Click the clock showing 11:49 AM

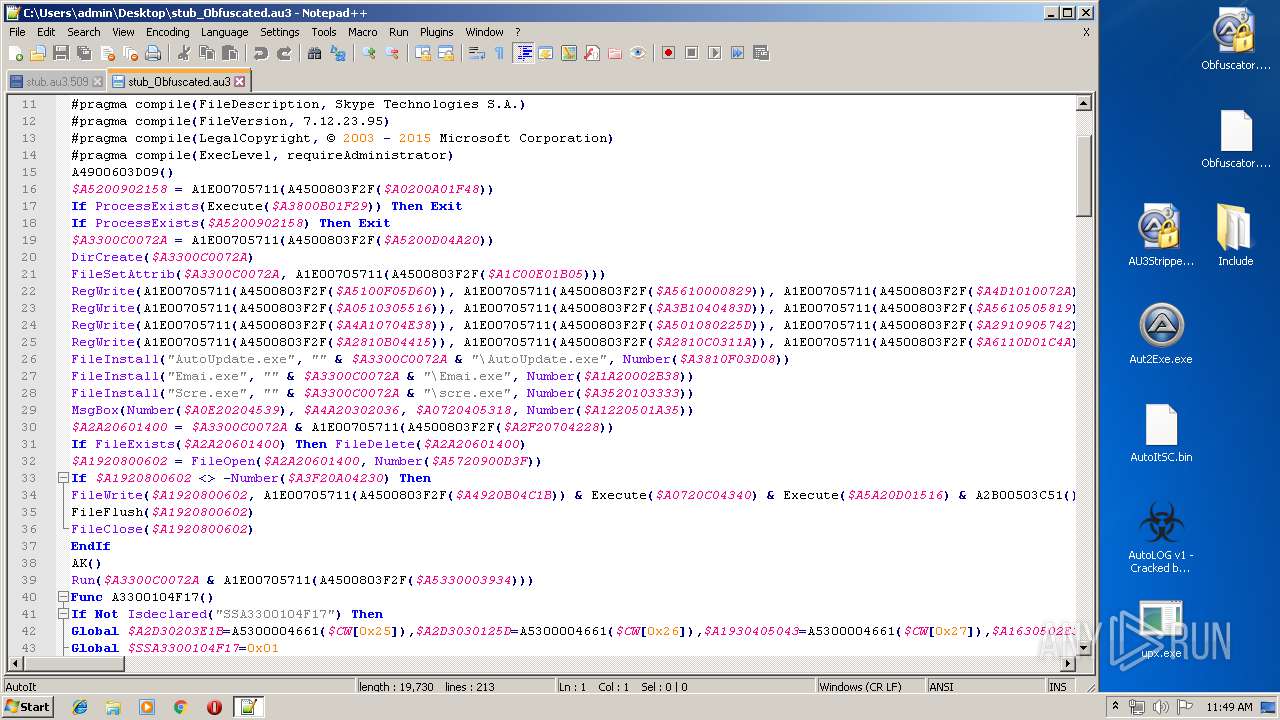pyautogui.click(x=1229, y=707)
